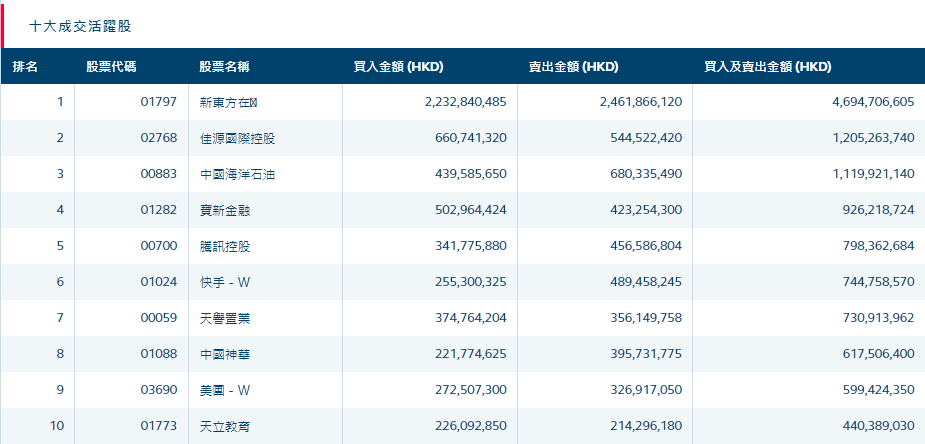
Task: Click the 排名 column header
Action: click(25, 67)
